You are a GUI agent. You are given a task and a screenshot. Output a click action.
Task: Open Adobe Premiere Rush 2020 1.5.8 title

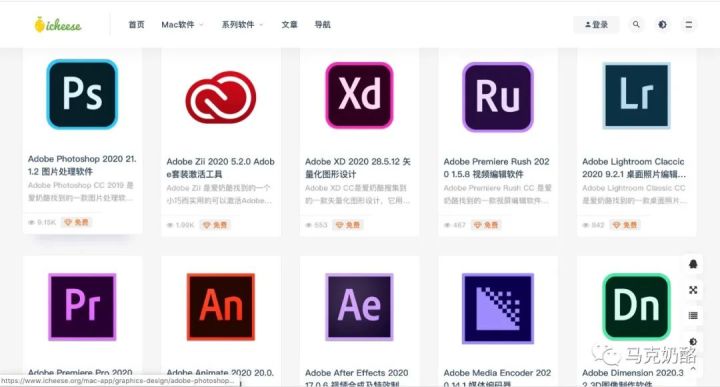(496, 168)
